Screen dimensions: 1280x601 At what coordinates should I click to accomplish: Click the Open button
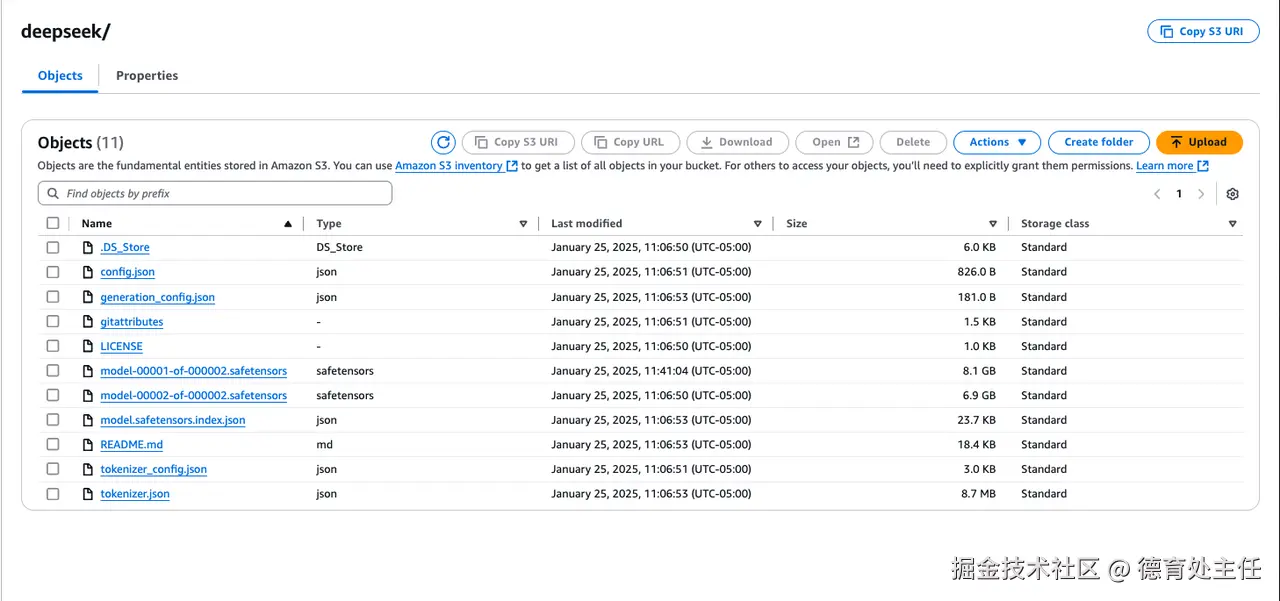(835, 142)
